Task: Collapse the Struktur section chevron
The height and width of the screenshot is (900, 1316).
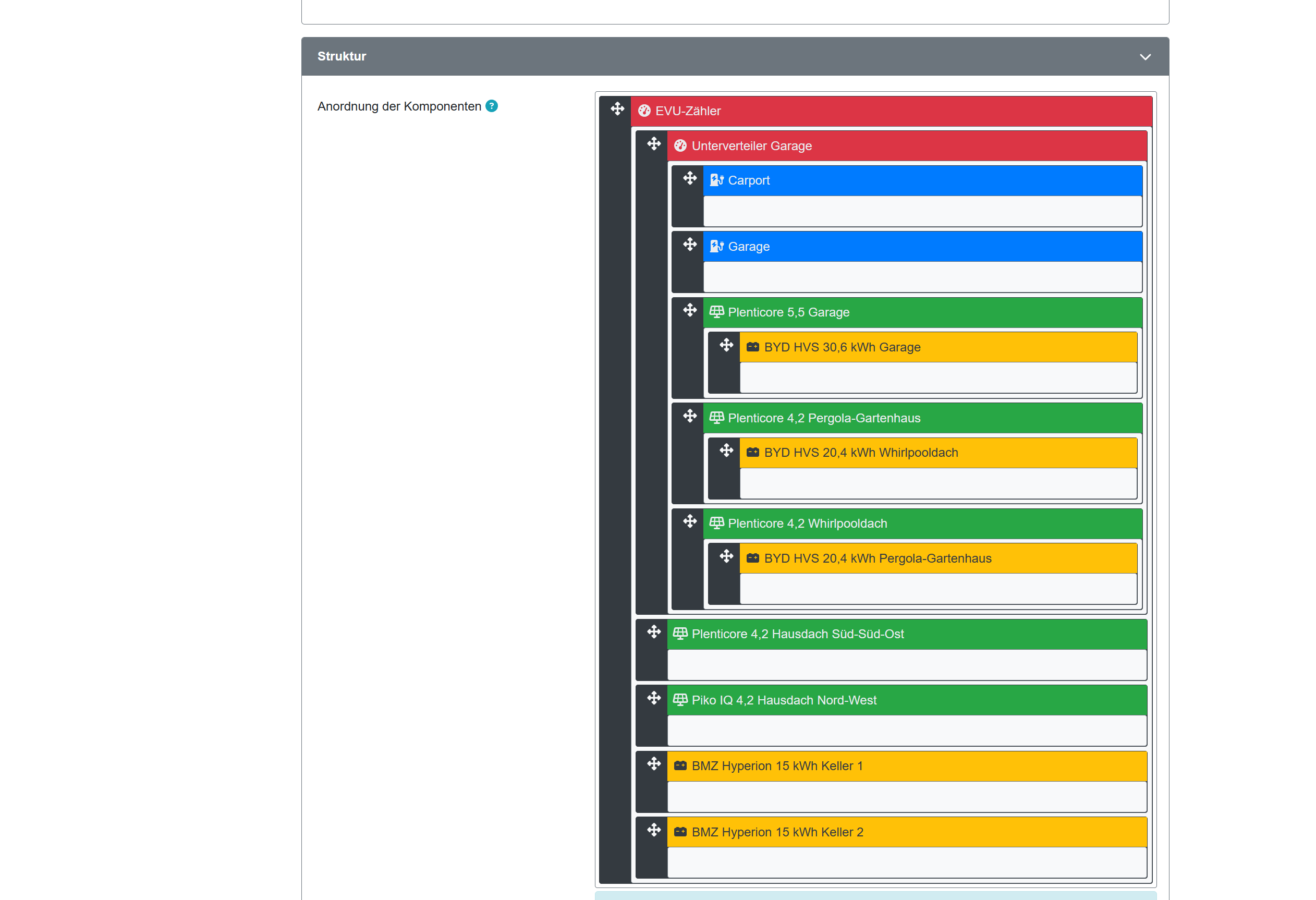Action: pos(1144,57)
